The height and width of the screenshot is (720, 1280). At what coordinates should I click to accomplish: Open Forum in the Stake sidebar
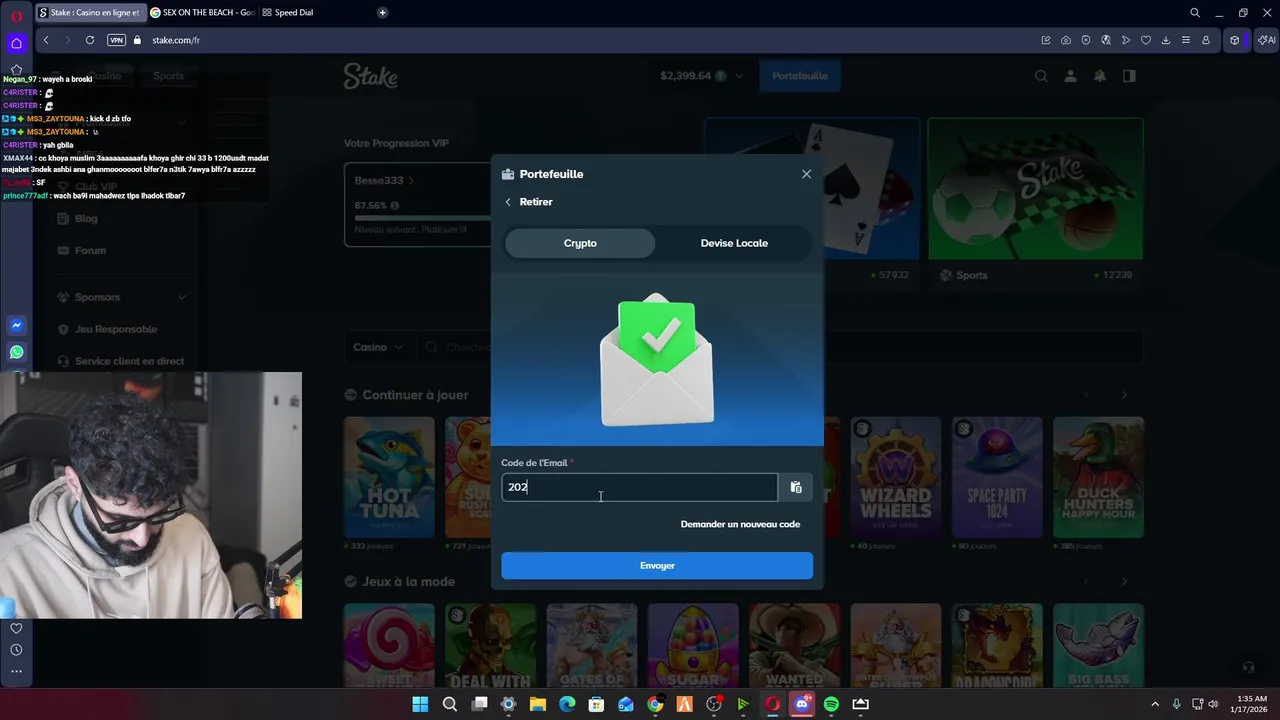[90, 250]
